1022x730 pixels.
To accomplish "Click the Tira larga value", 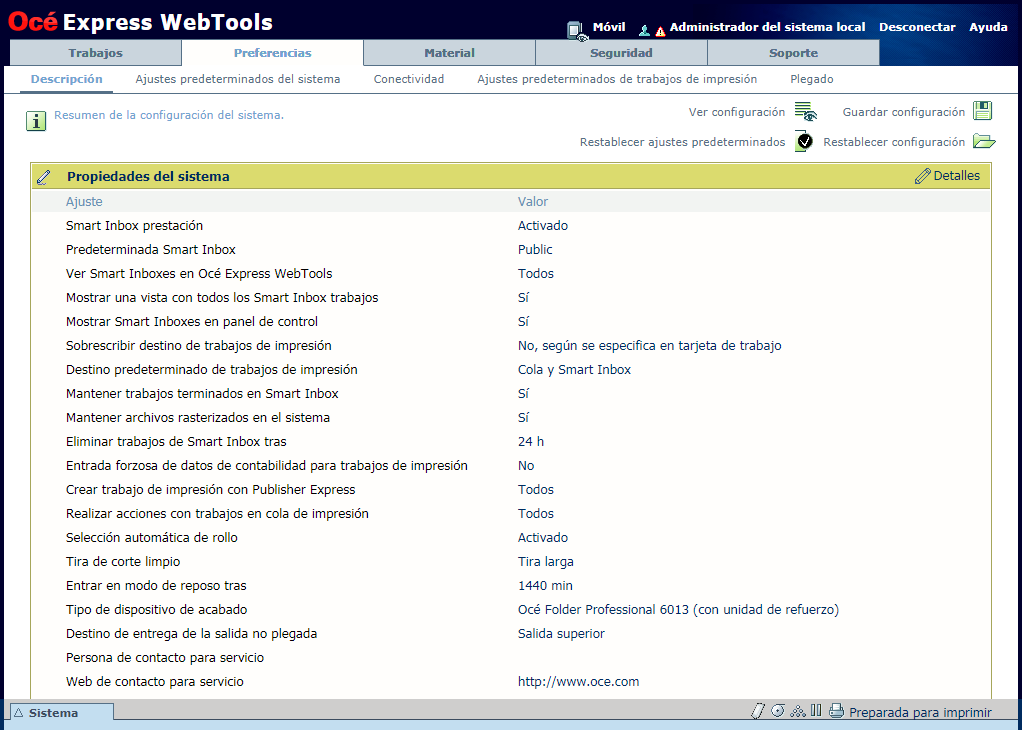I will point(546,562).
